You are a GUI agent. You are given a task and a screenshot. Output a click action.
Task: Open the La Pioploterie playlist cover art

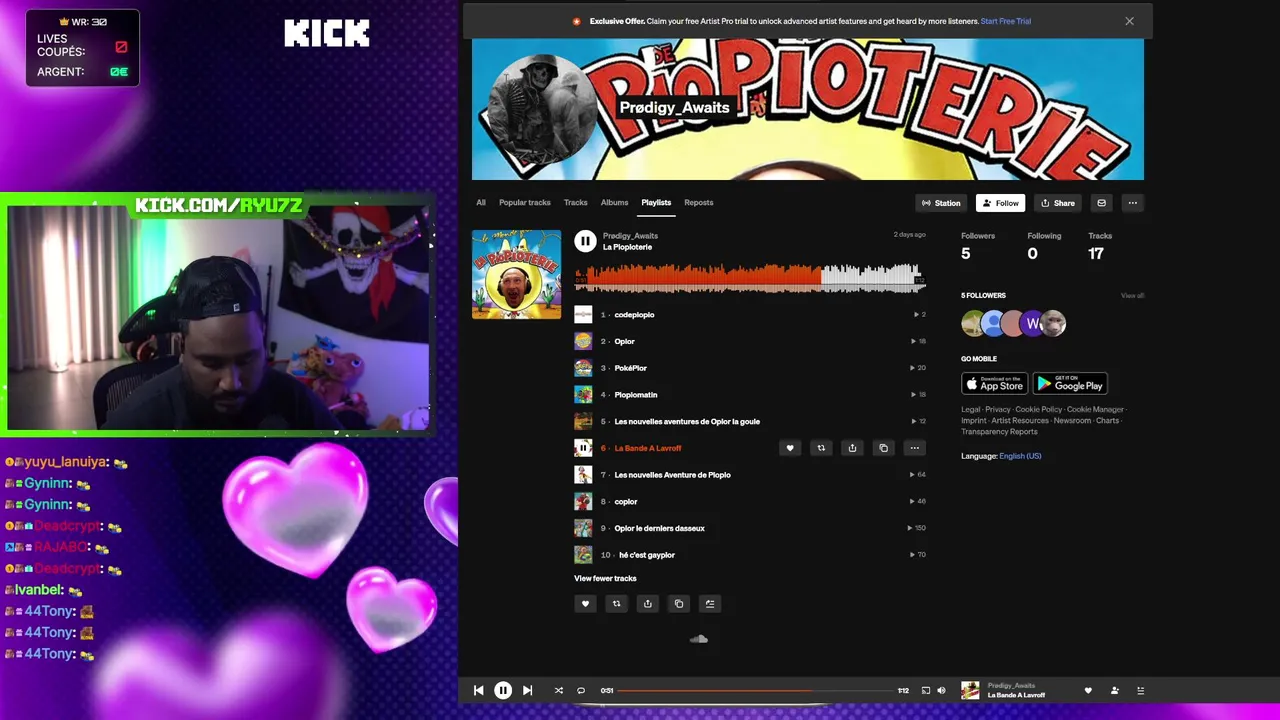(x=516, y=275)
